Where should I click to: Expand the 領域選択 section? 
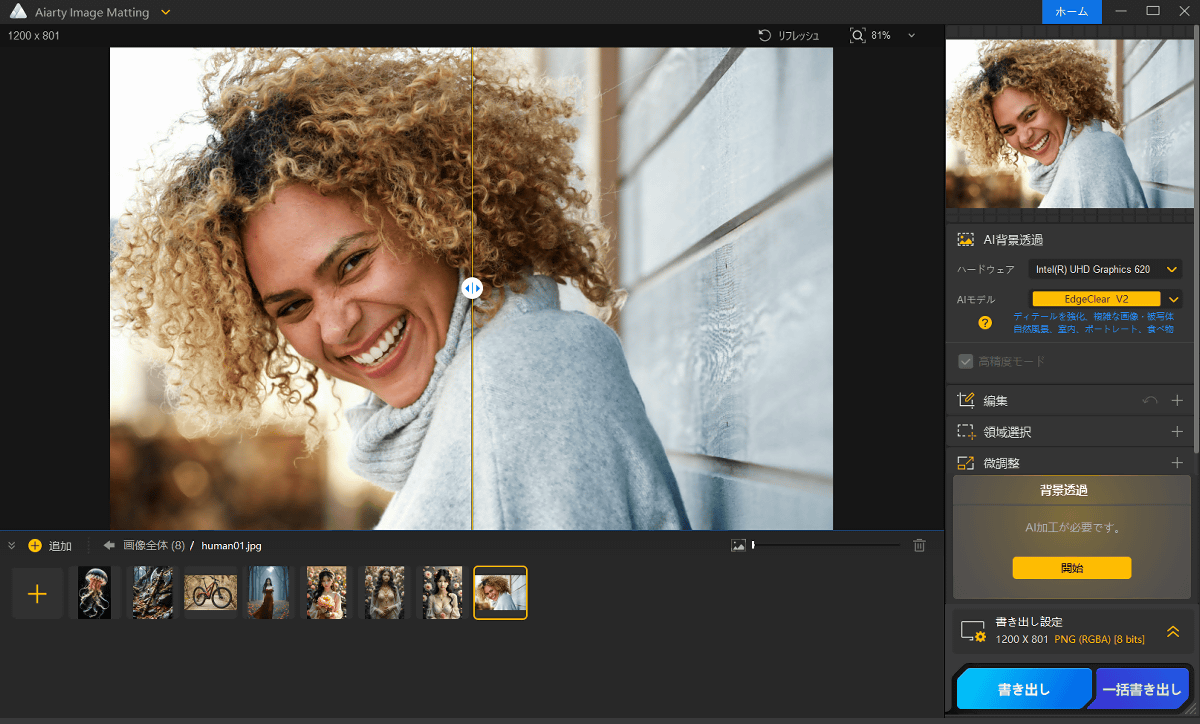coord(1177,432)
